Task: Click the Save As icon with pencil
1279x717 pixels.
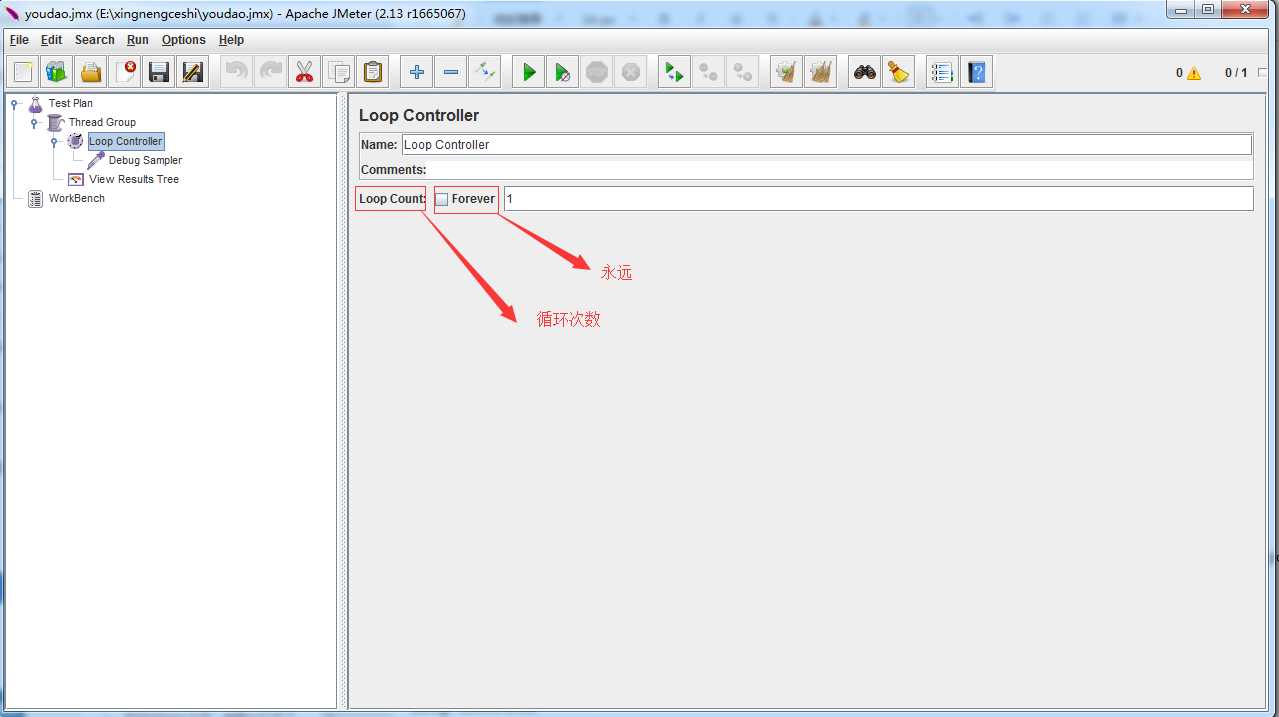Action: [193, 72]
